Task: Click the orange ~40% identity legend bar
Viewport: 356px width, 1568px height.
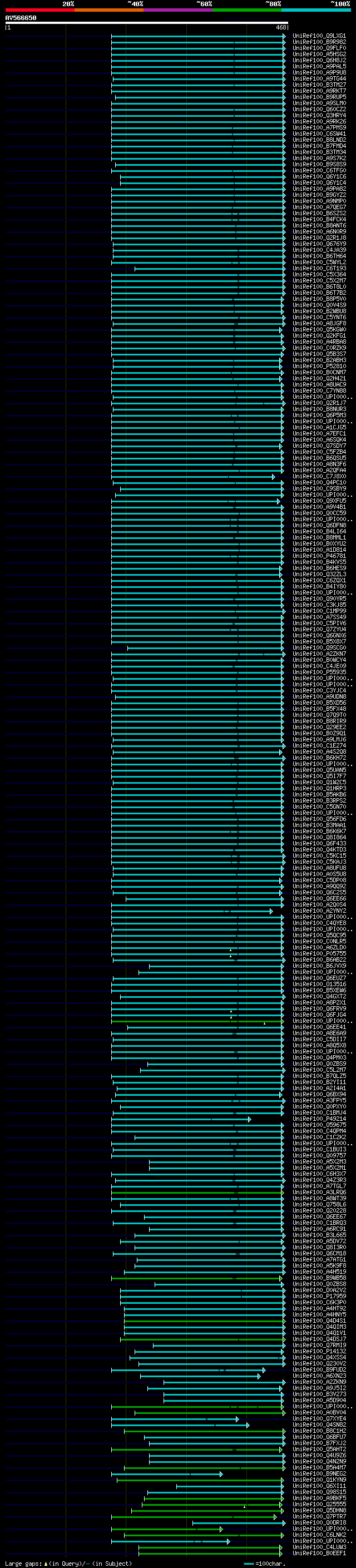Action: pos(109,11)
